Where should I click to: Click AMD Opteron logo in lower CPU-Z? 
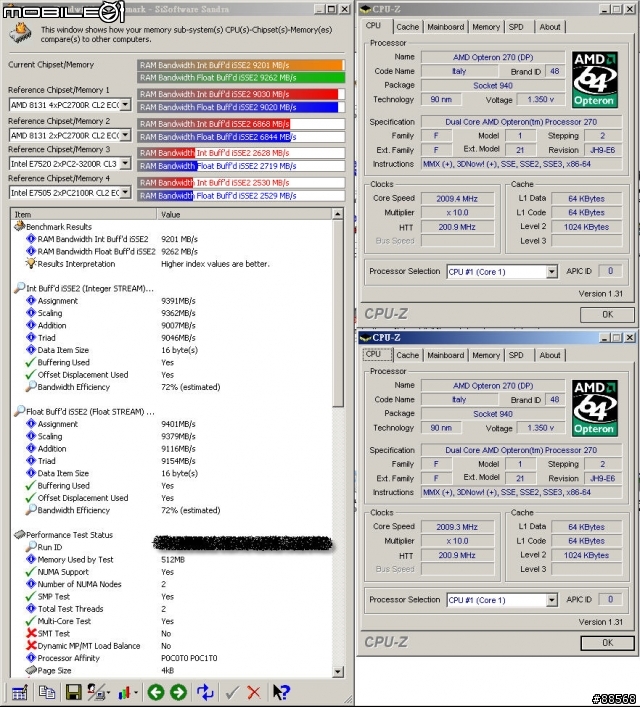[x=594, y=408]
